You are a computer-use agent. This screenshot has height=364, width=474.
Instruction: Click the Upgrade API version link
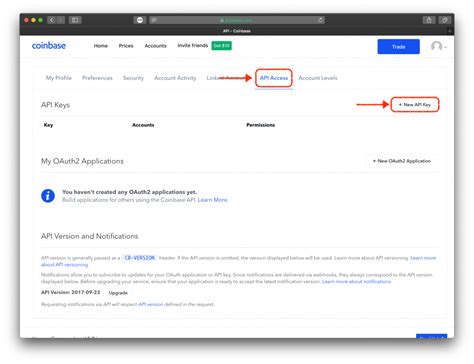118,293
